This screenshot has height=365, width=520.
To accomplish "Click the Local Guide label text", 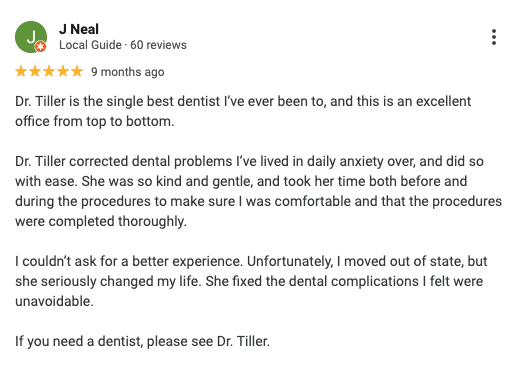I will click(90, 45).
